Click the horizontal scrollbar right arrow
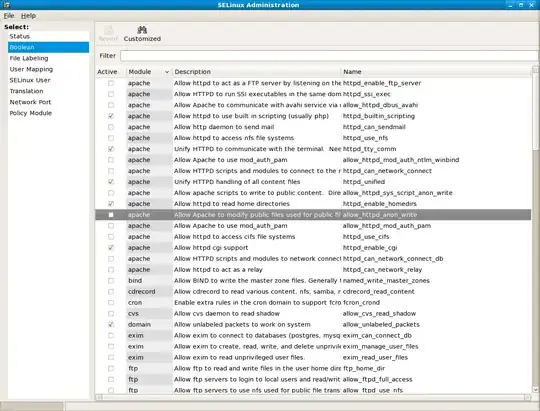 pyautogui.click(x=528, y=397)
